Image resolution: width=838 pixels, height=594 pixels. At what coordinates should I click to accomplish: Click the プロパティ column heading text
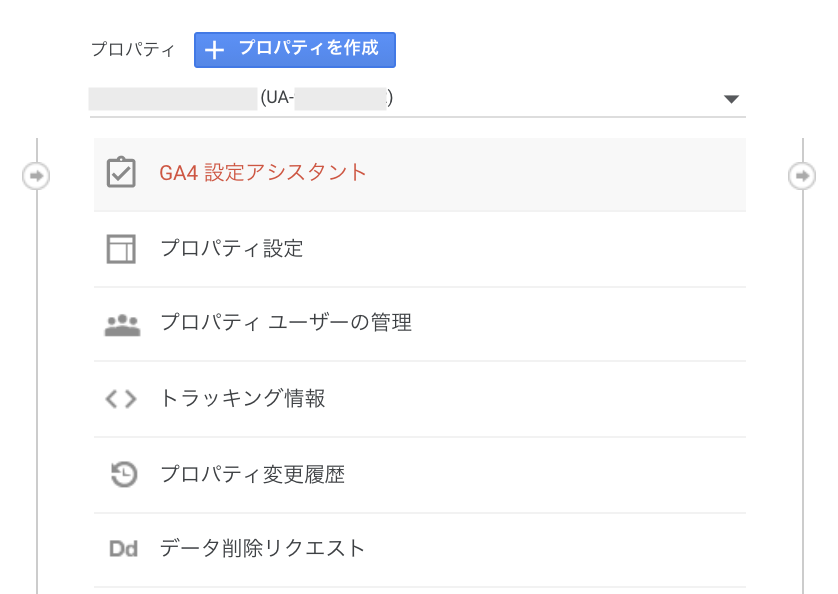pos(133,49)
